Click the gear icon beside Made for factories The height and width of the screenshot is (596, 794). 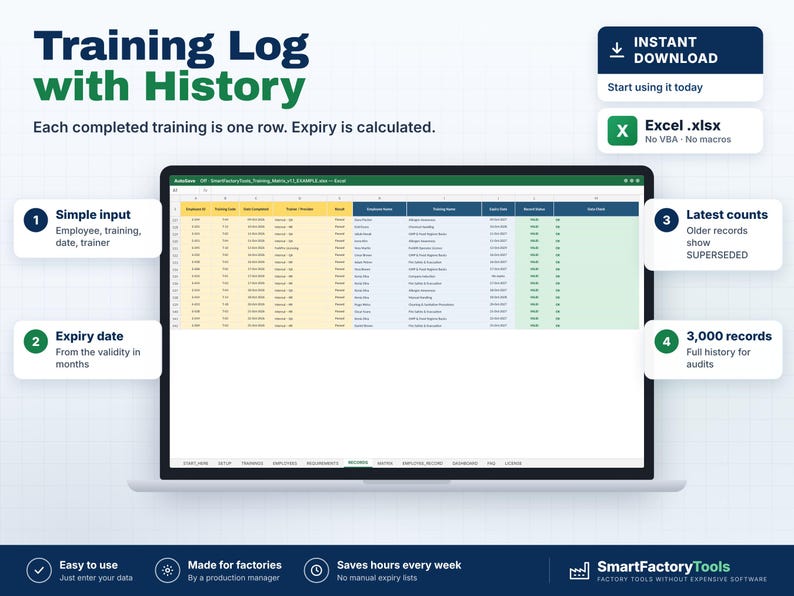pos(168,571)
